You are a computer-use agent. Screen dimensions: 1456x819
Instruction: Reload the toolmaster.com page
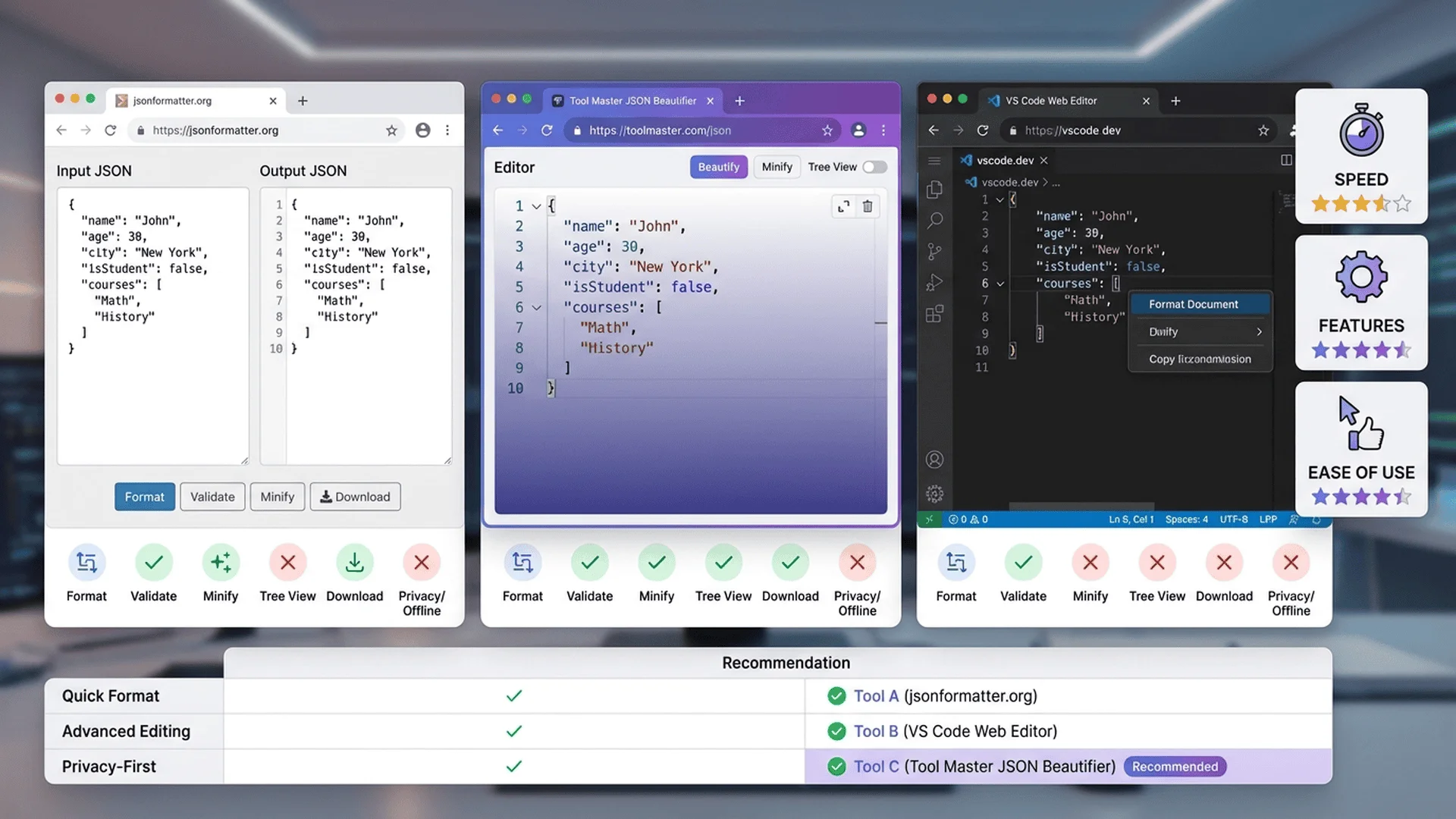click(x=547, y=130)
